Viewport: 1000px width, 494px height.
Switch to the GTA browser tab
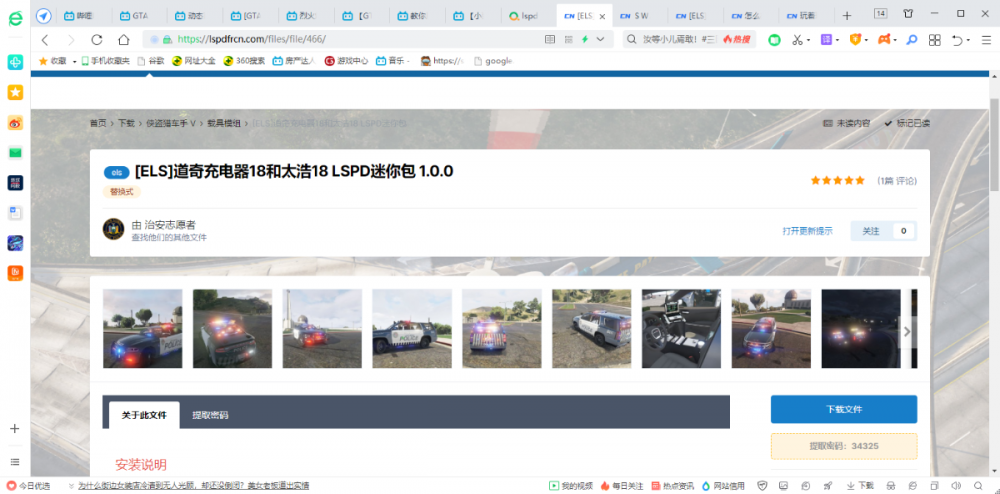tap(140, 16)
